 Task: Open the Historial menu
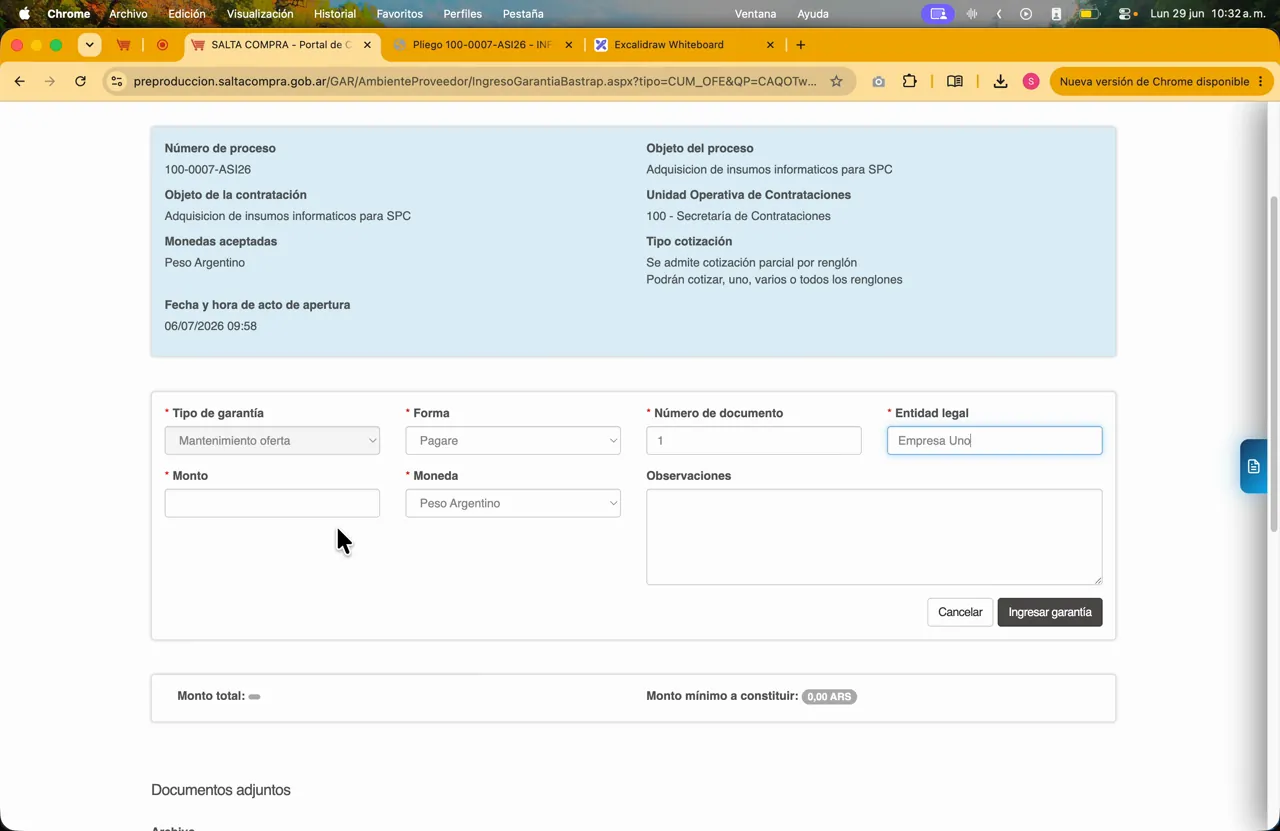[335, 14]
